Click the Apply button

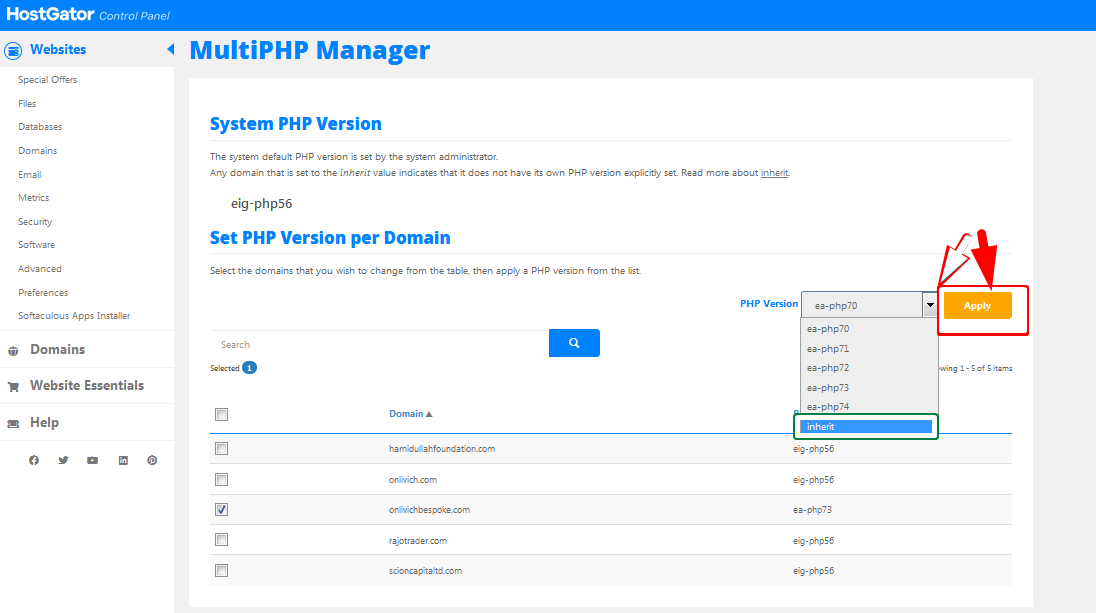pyautogui.click(x=977, y=305)
